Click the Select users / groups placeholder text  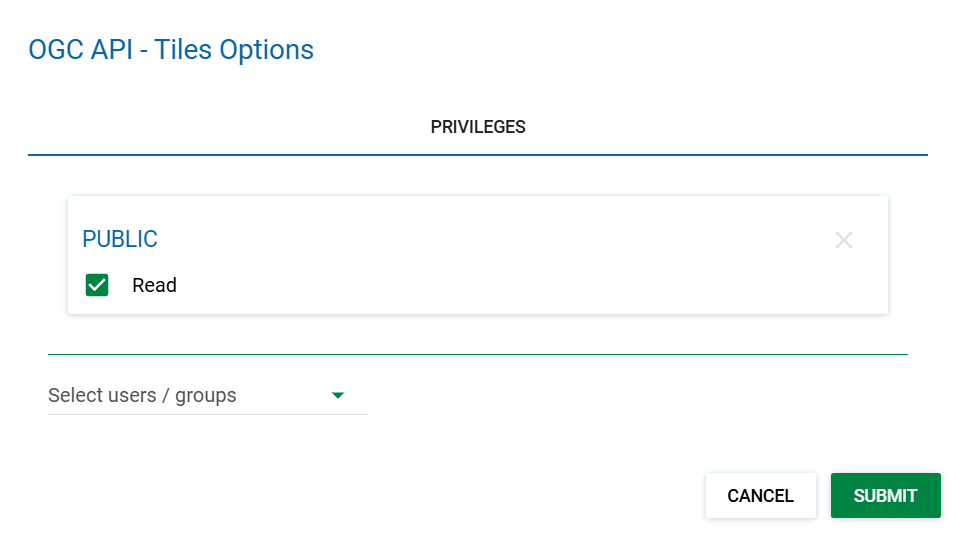point(142,395)
